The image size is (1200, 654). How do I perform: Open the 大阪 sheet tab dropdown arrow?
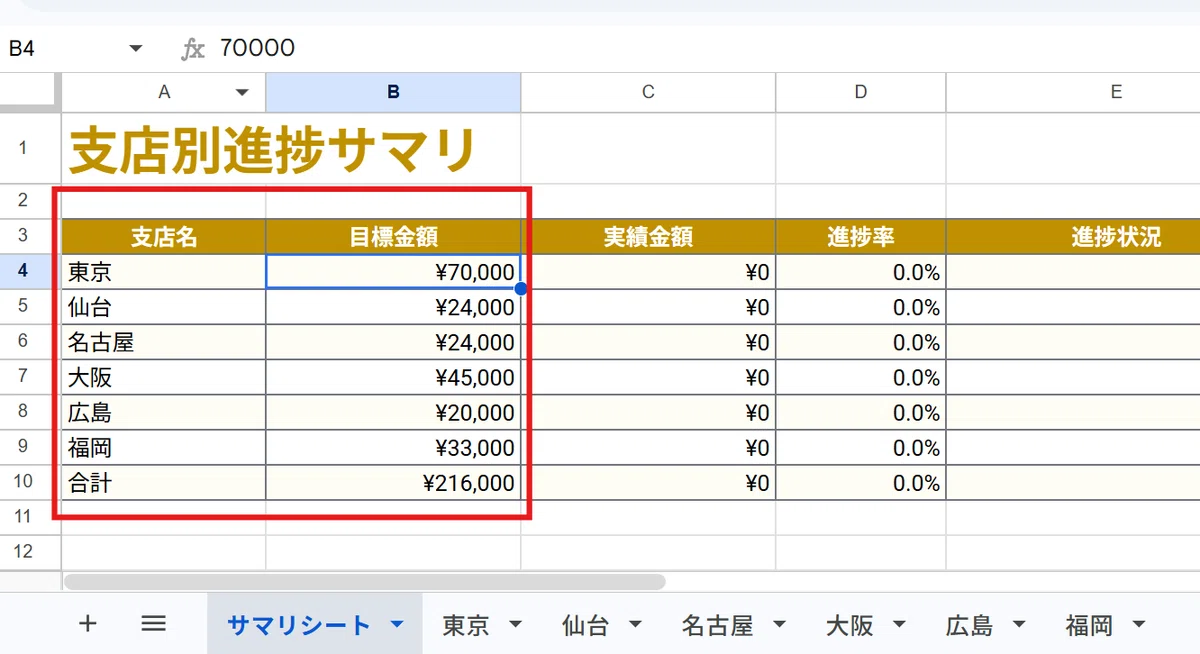[899, 625]
